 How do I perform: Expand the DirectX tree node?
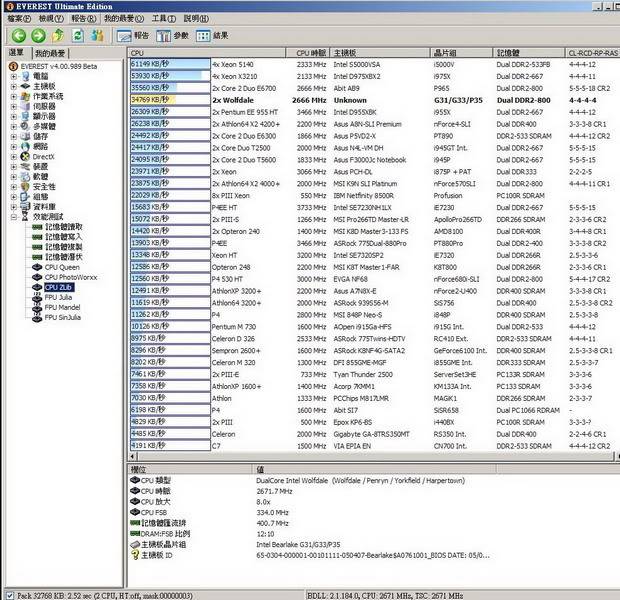[14, 156]
